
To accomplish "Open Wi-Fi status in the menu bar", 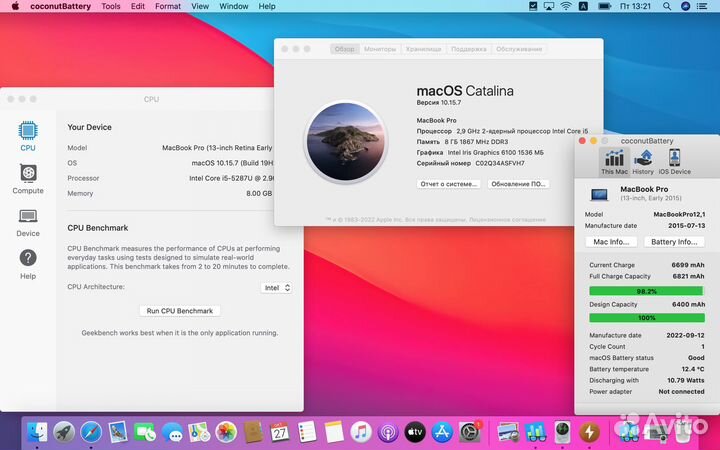I will pos(566,6).
